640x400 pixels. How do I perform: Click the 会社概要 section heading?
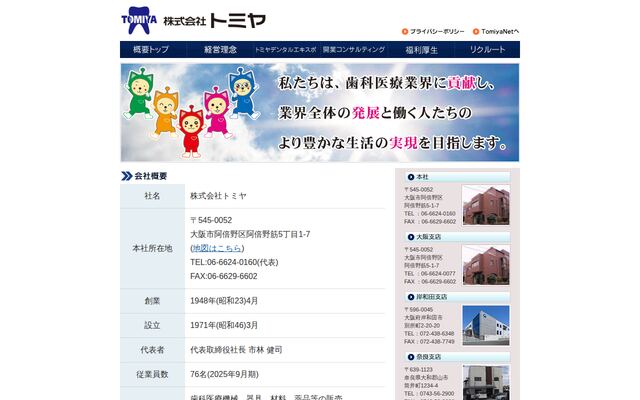(151, 176)
